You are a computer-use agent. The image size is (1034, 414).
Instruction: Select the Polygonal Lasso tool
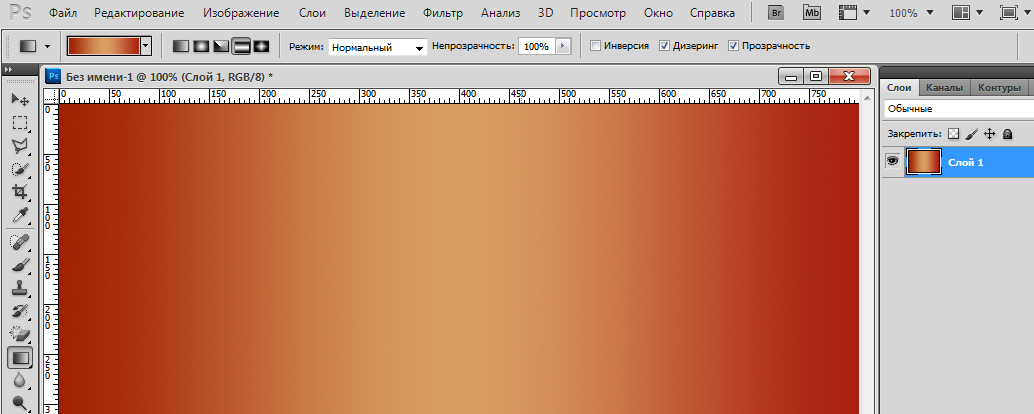click(x=20, y=146)
